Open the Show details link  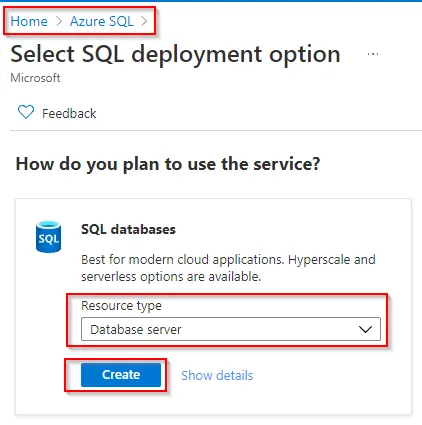[x=217, y=375]
